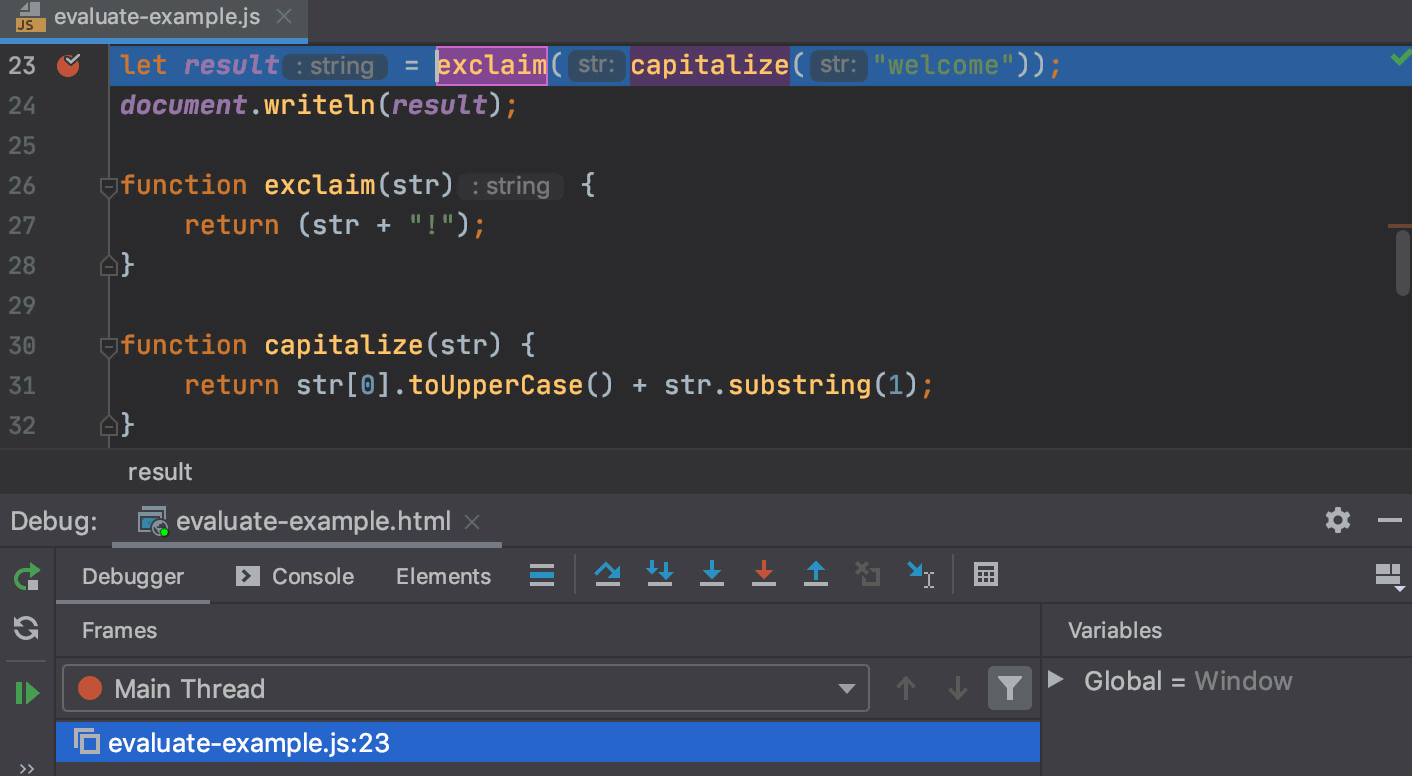Resume program with green play icon

27,692
